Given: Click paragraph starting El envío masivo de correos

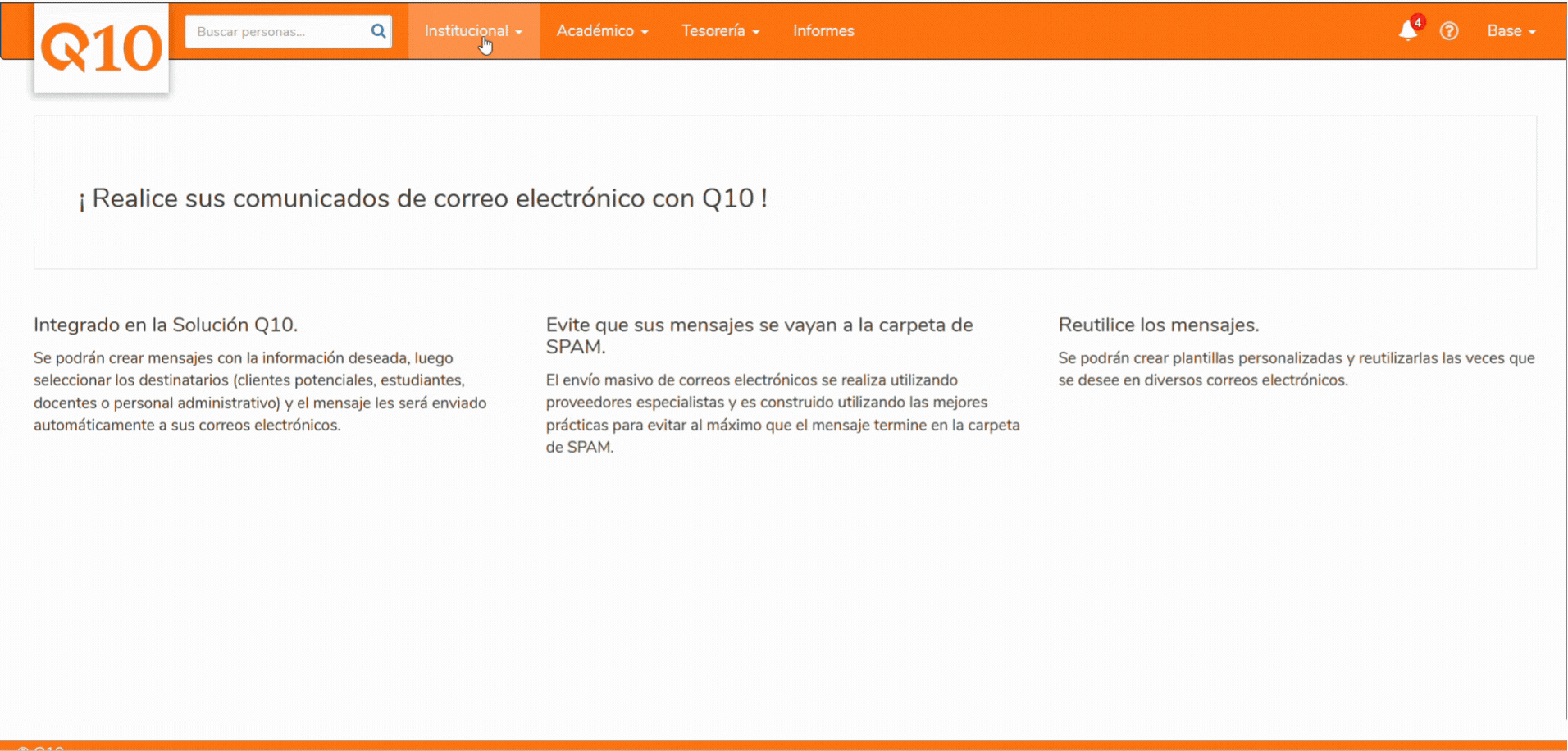Looking at the screenshot, I should [783, 413].
